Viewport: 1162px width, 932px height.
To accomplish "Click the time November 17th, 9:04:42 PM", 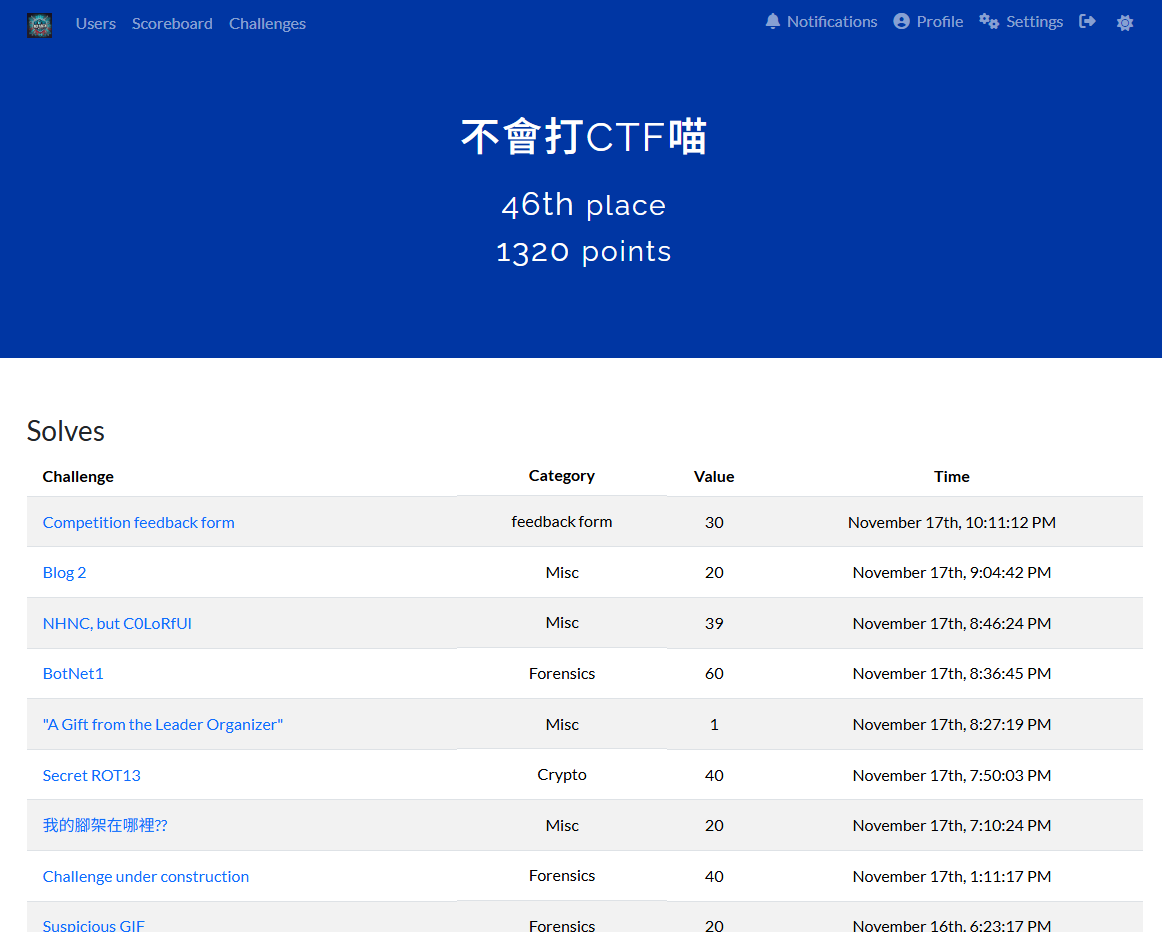I will pos(952,573).
